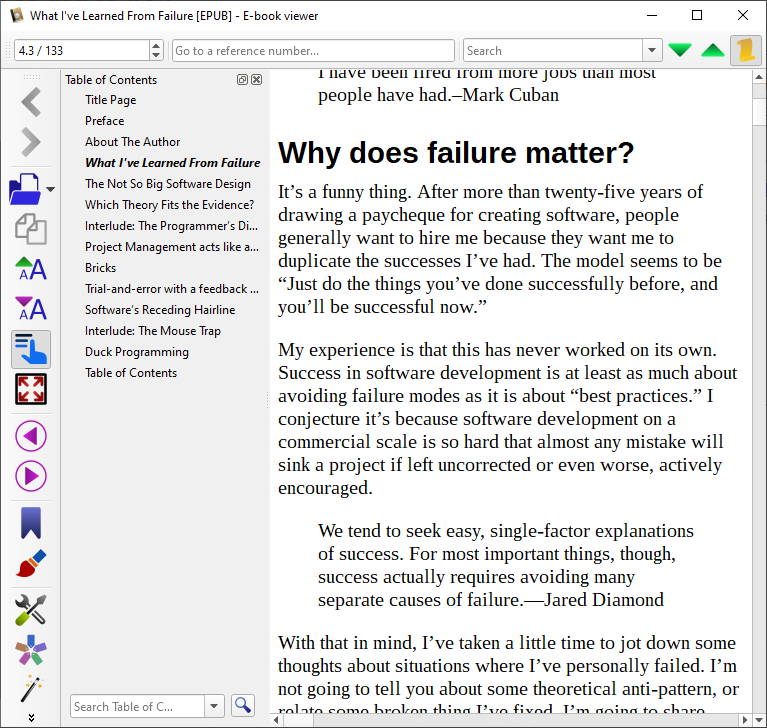Go to previous page with purple left arrow
Screen dimensions: 767x728
tap(31, 436)
